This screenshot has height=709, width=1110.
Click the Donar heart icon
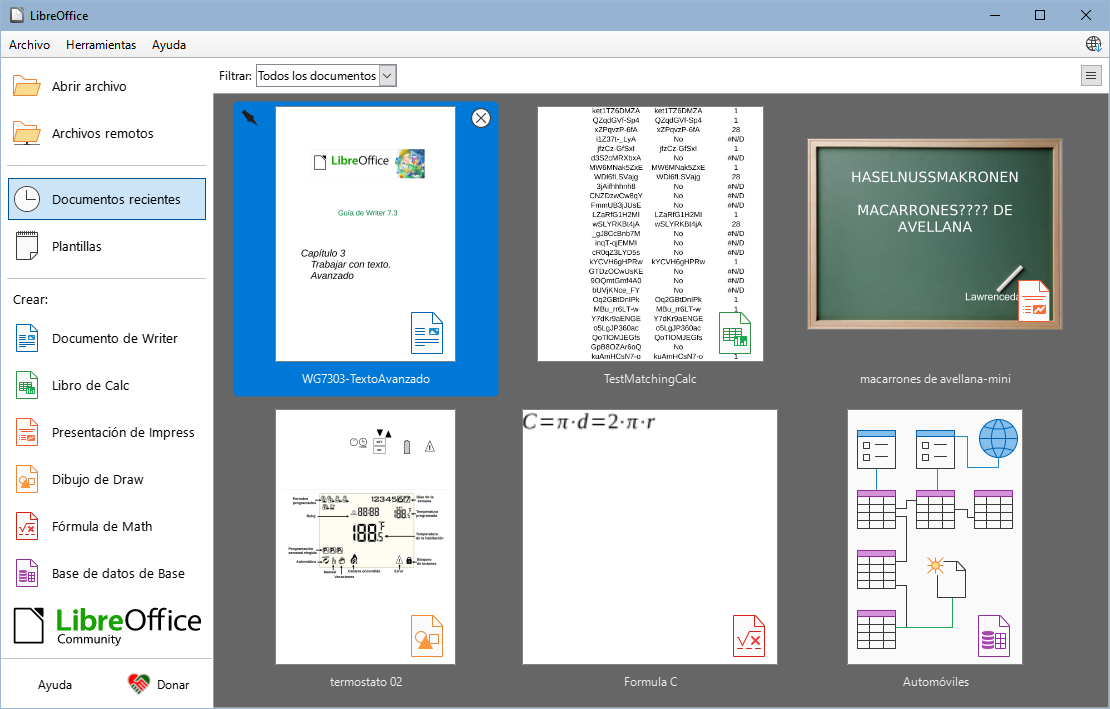coord(139,684)
